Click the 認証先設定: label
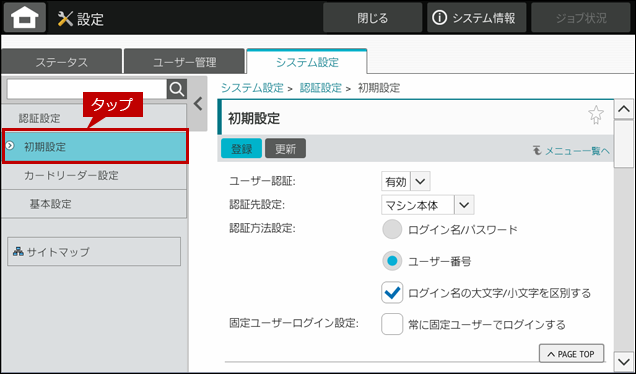Screen dimensions: 636x374 [x=257, y=205]
